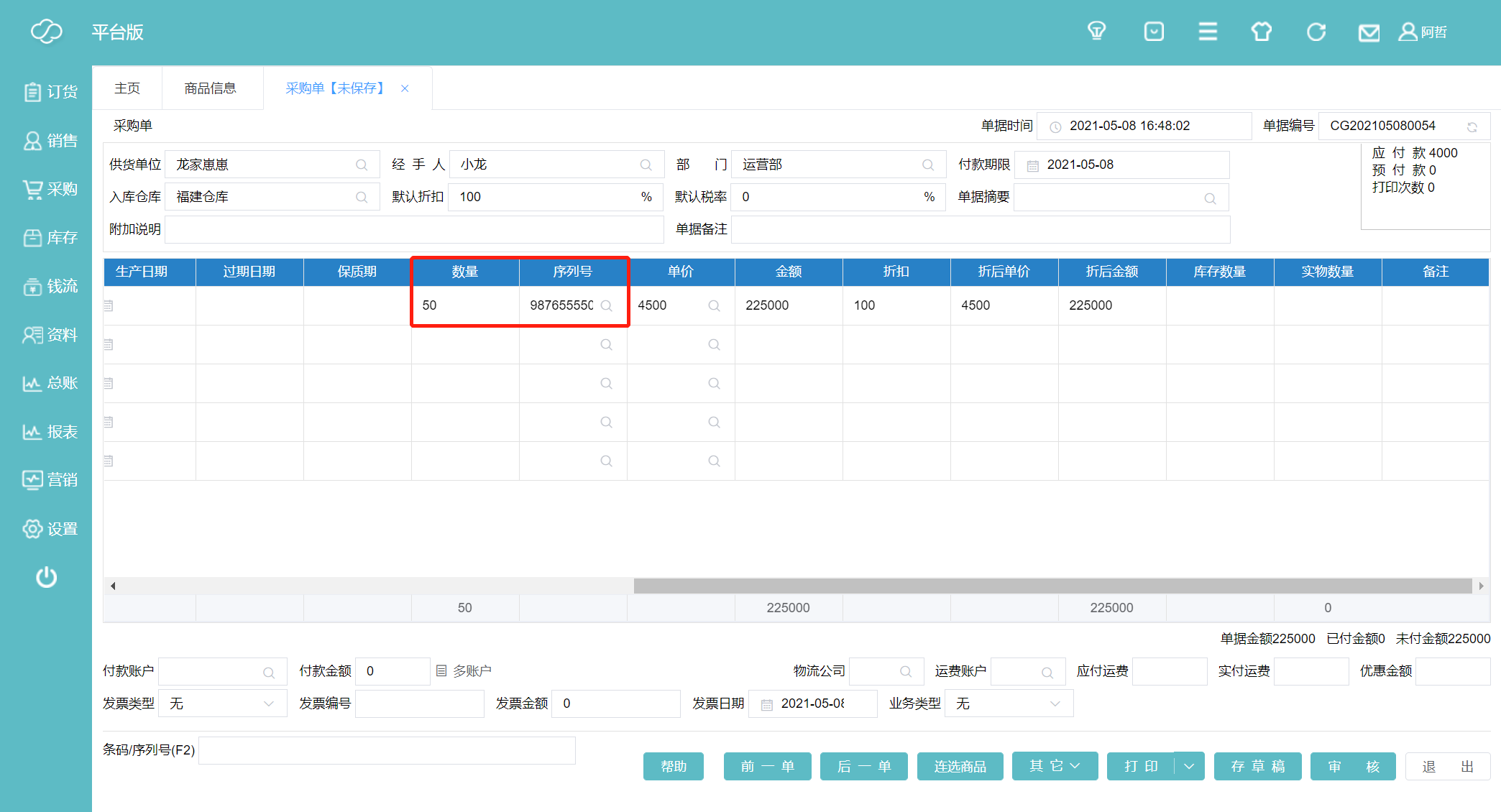Screen dimensions: 1501x812
Task: Click the hamburger list icon in the top bar
Action: (1208, 32)
